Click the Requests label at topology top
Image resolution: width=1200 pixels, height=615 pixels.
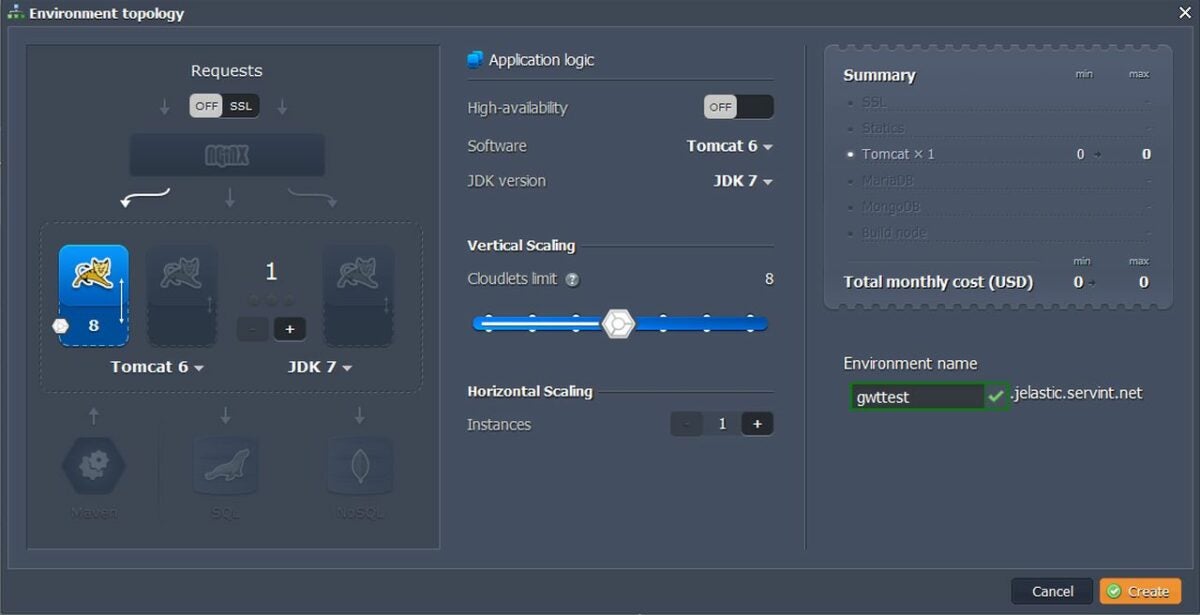click(x=227, y=71)
